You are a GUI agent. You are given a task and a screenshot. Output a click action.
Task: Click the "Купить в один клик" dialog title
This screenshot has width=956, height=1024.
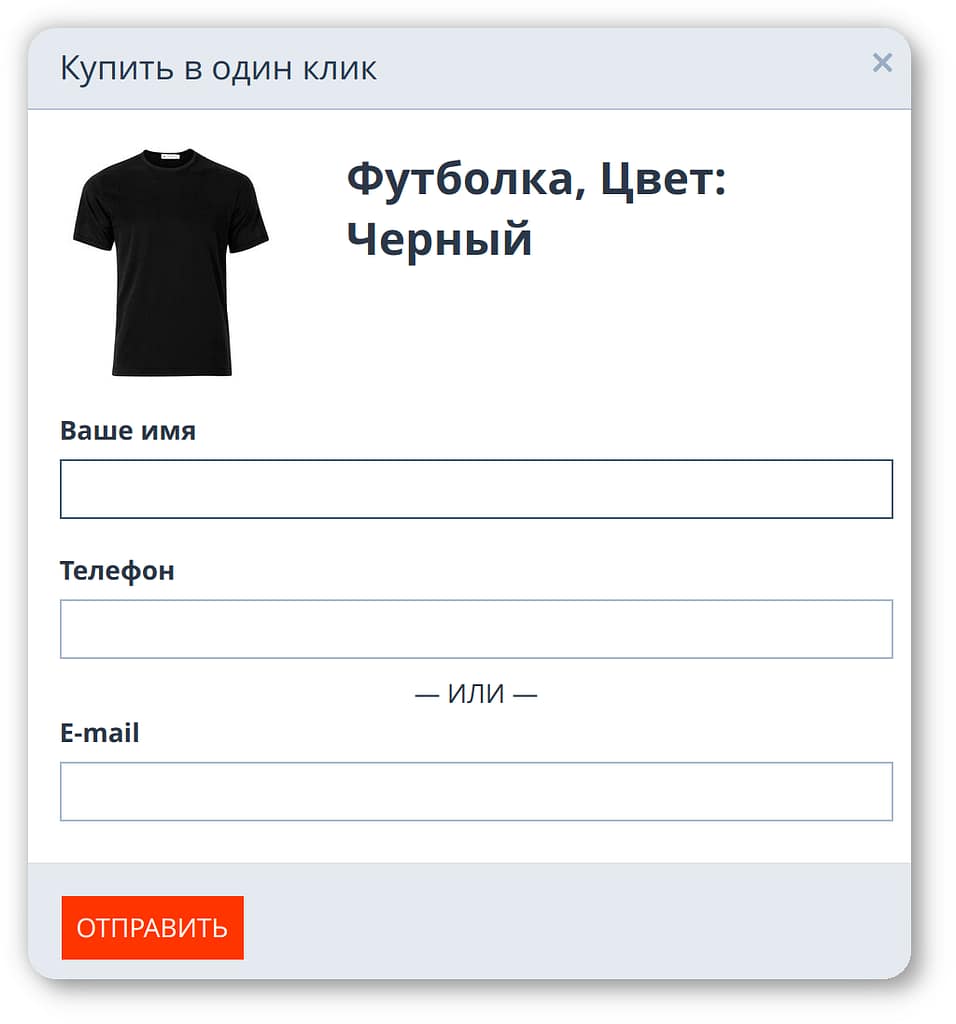coord(218,69)
